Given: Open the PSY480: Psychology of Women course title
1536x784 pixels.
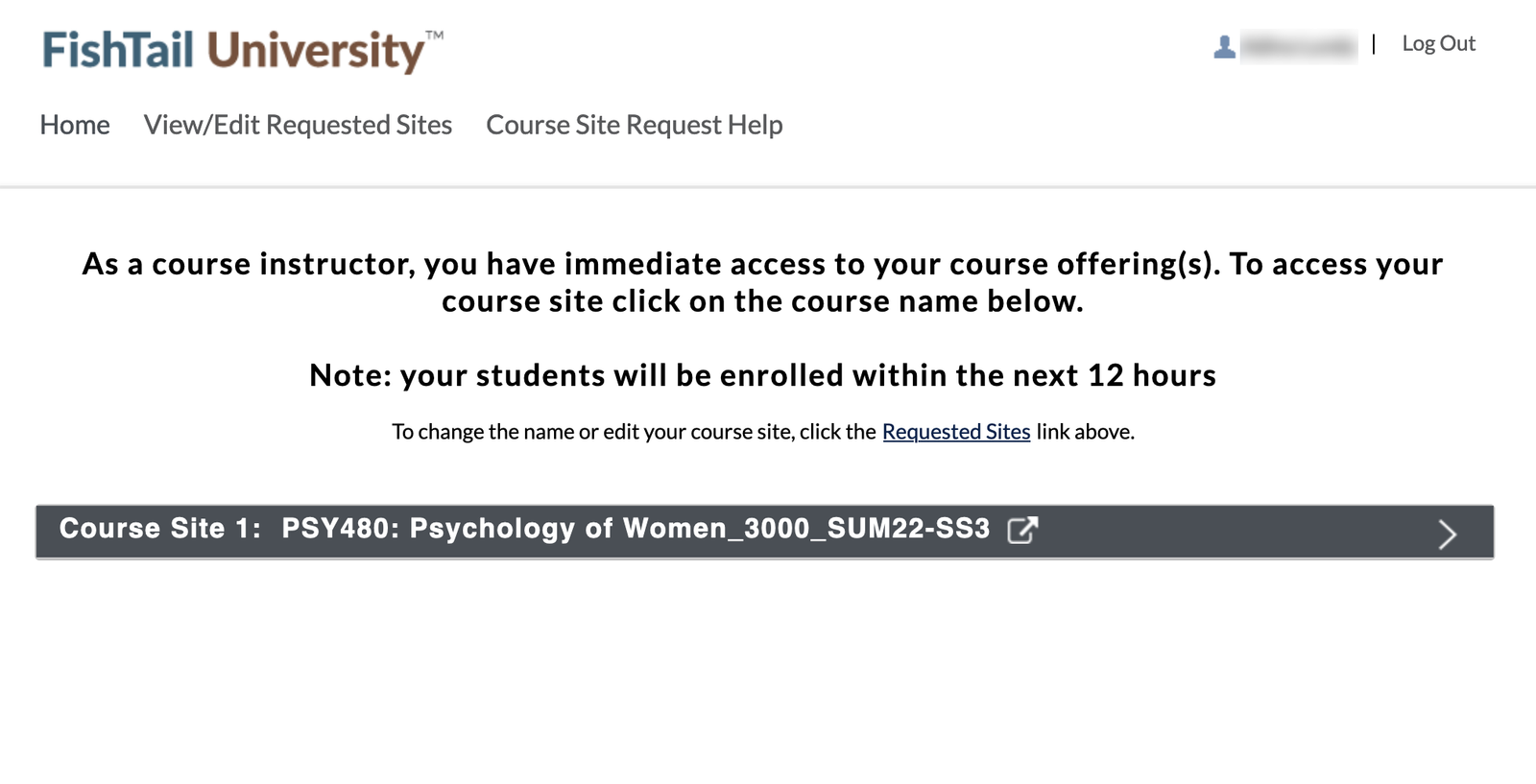Looking at the screenshot, I should (x=635, y=529).
